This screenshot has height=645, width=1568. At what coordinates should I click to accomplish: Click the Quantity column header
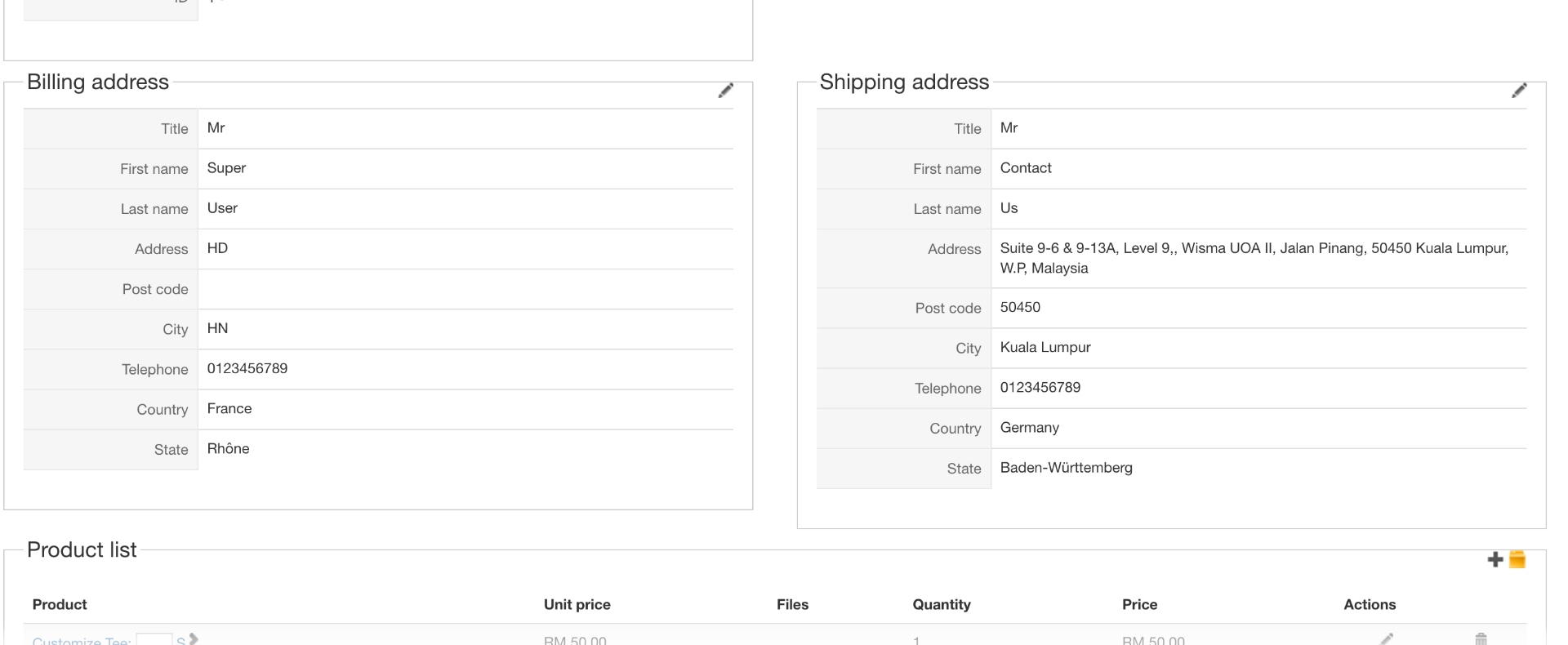click(941, 604)
